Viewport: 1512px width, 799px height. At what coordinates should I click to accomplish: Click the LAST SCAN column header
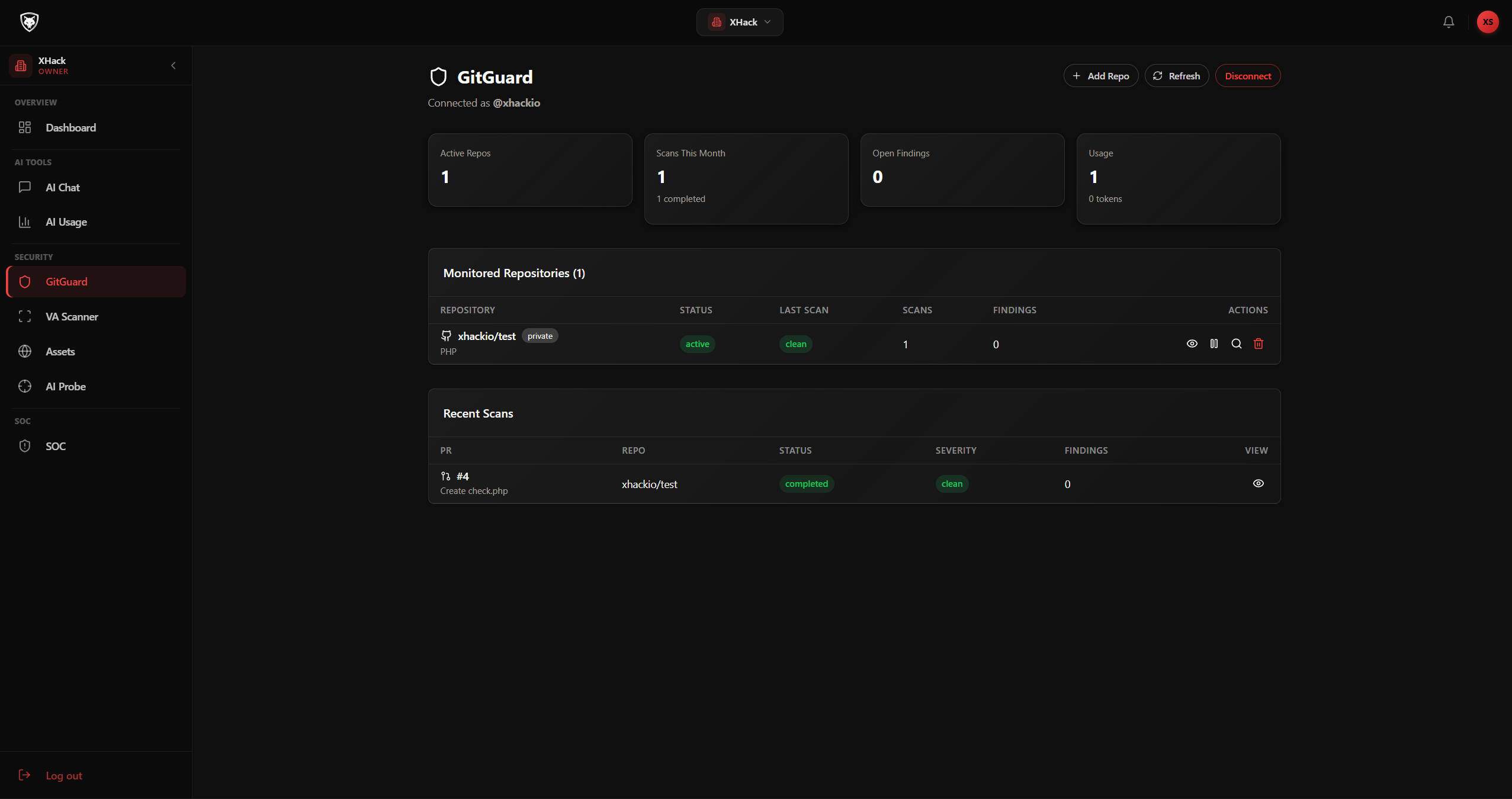click(x=804, y=310)
